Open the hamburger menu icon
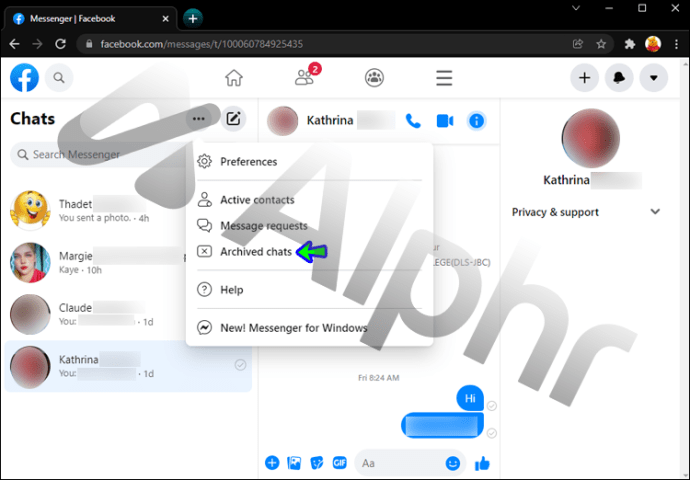This screenshot has width=690, height=480. [x=444, y=78]
